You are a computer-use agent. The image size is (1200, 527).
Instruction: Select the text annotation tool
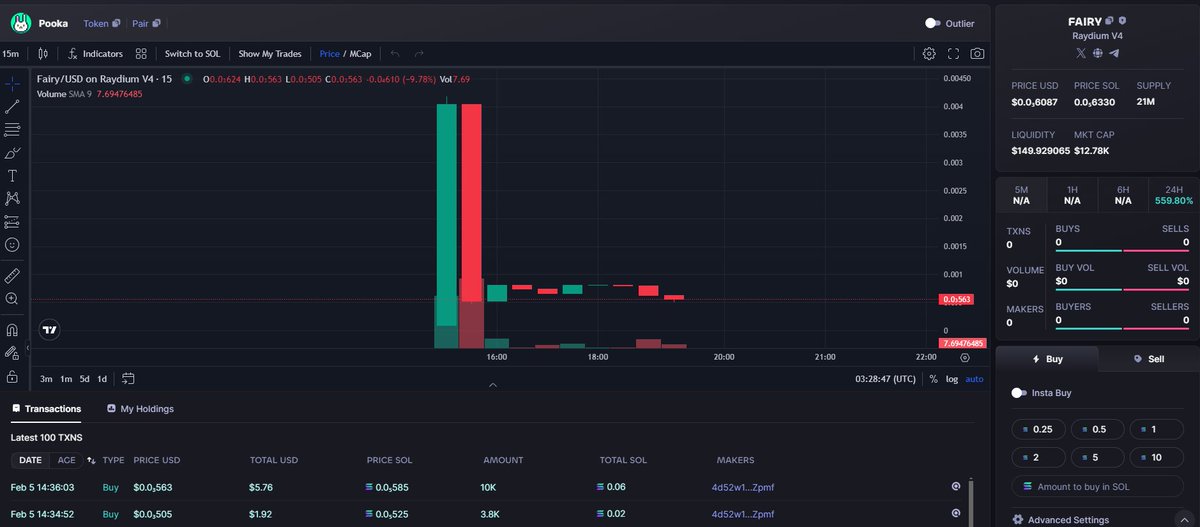point(12,175)
